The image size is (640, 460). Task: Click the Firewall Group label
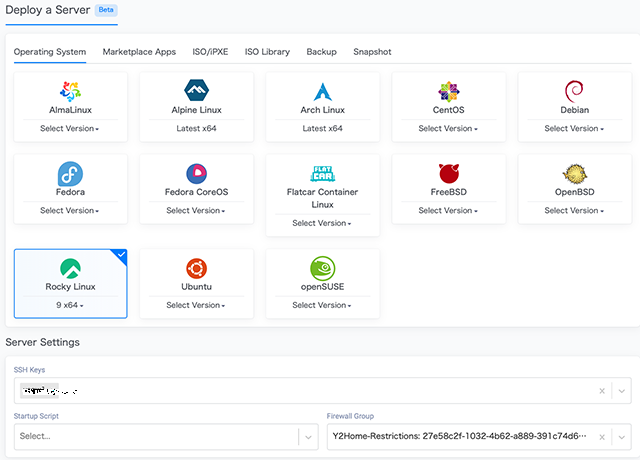(x=350, y=416)
